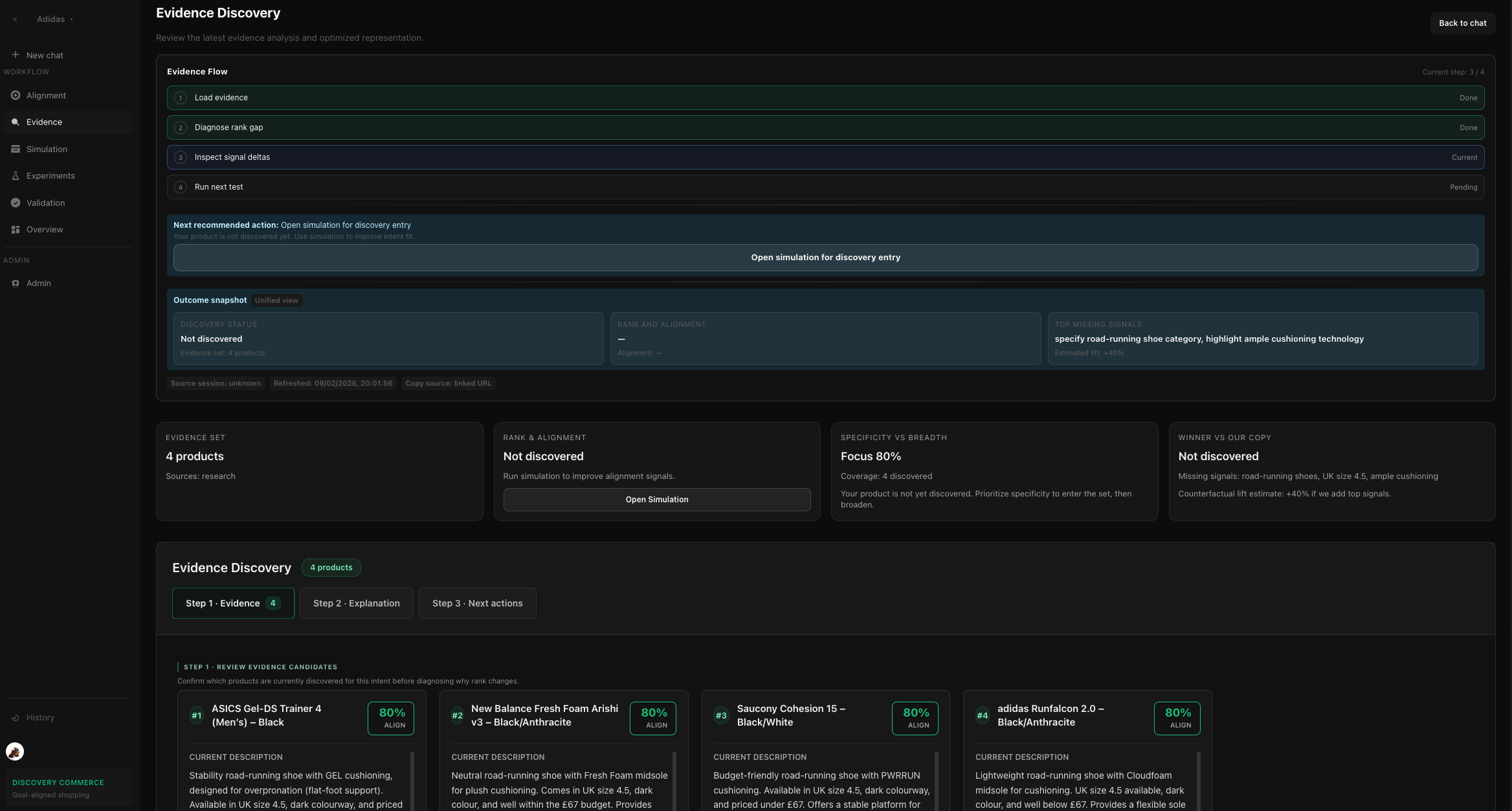Switch to Step 3 · Next actions tab

pyautogui.click(x=477, y=603)
